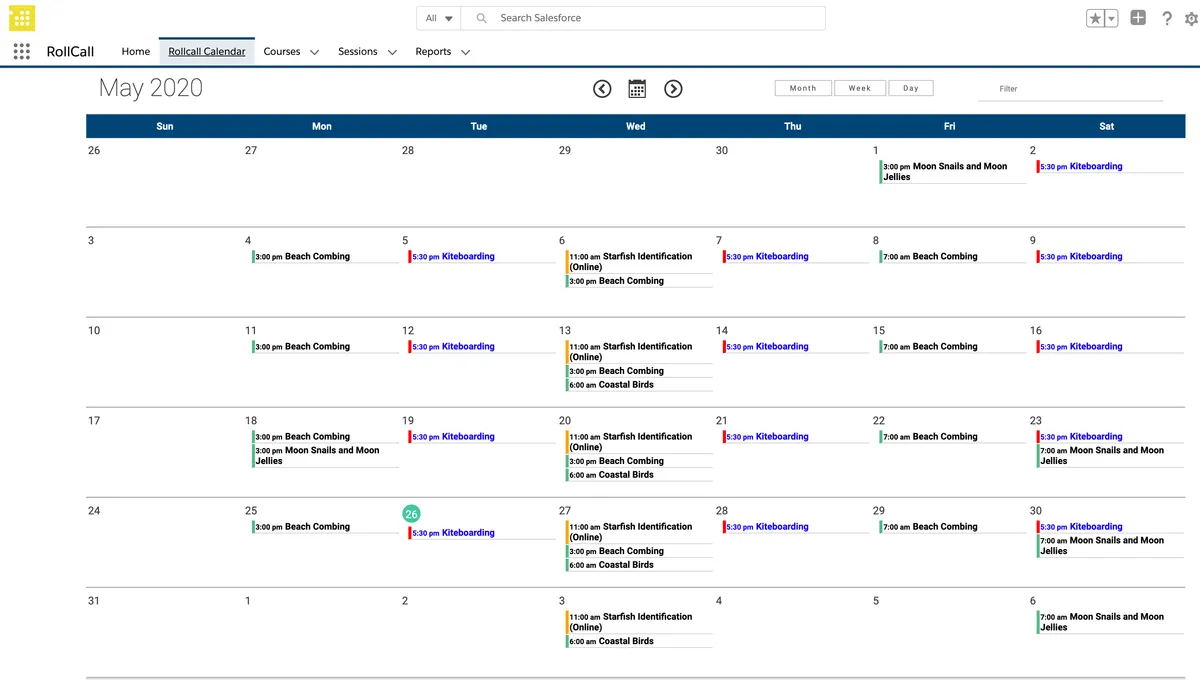Switch to Week view
This screenshot has width=1200, height=686.
tap(860, 88)
